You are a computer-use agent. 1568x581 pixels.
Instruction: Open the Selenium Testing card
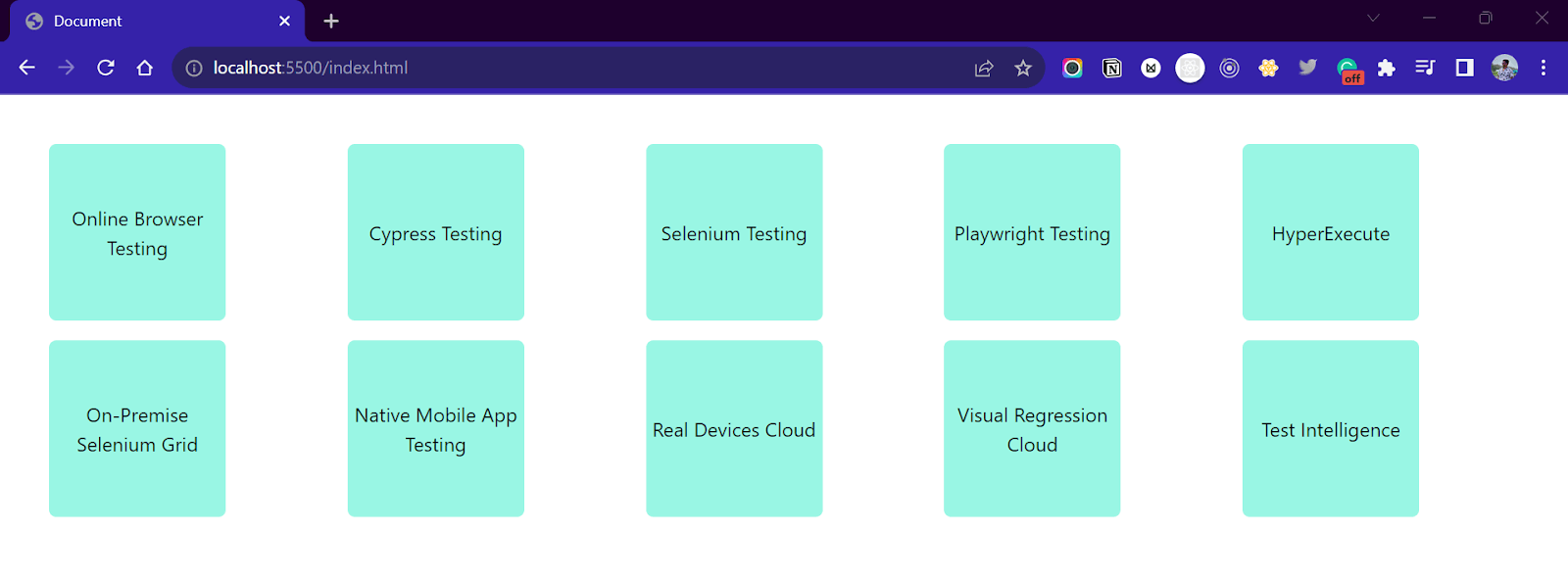coord(734,232)
